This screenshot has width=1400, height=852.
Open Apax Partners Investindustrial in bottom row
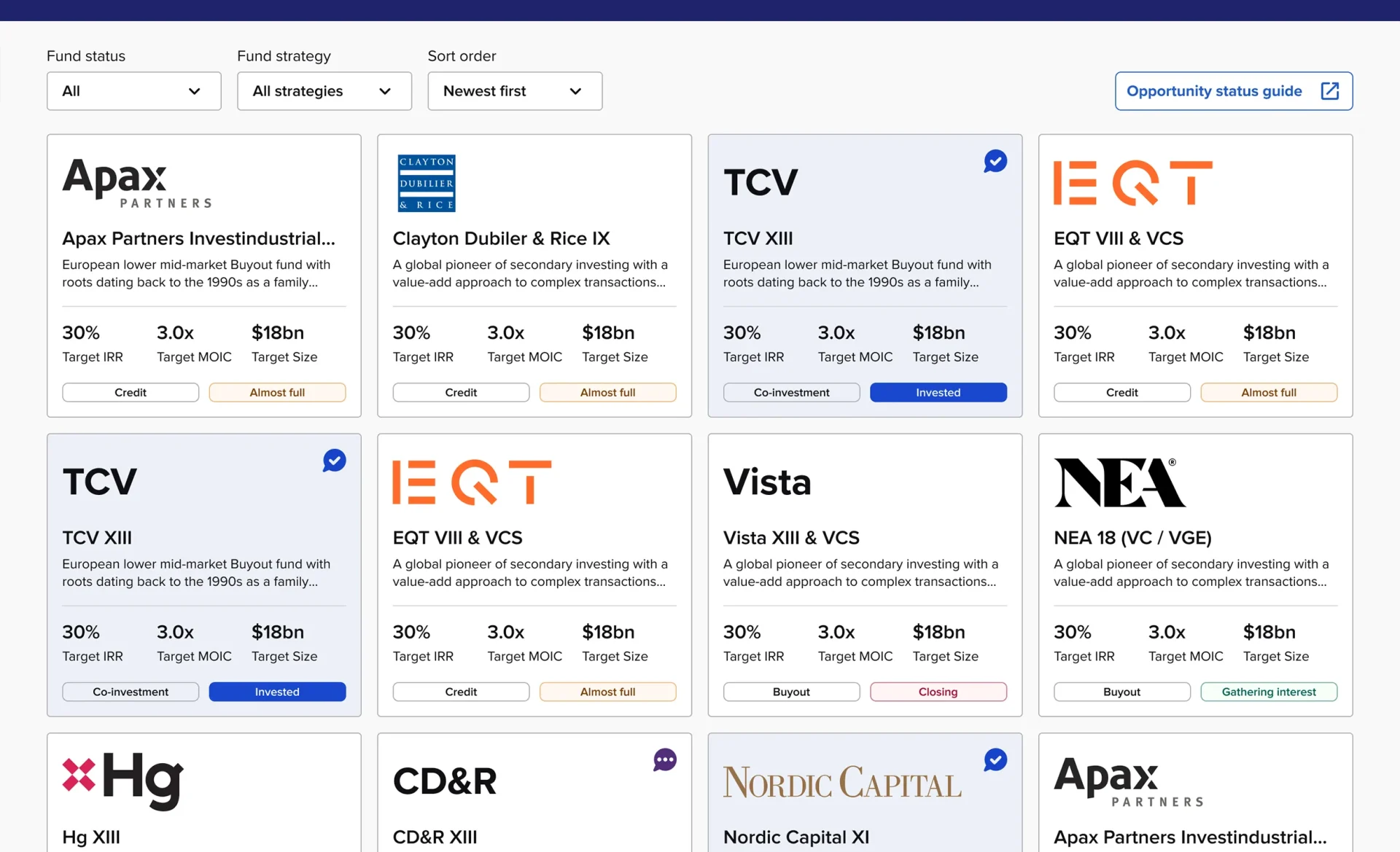tap(1190, 837)
